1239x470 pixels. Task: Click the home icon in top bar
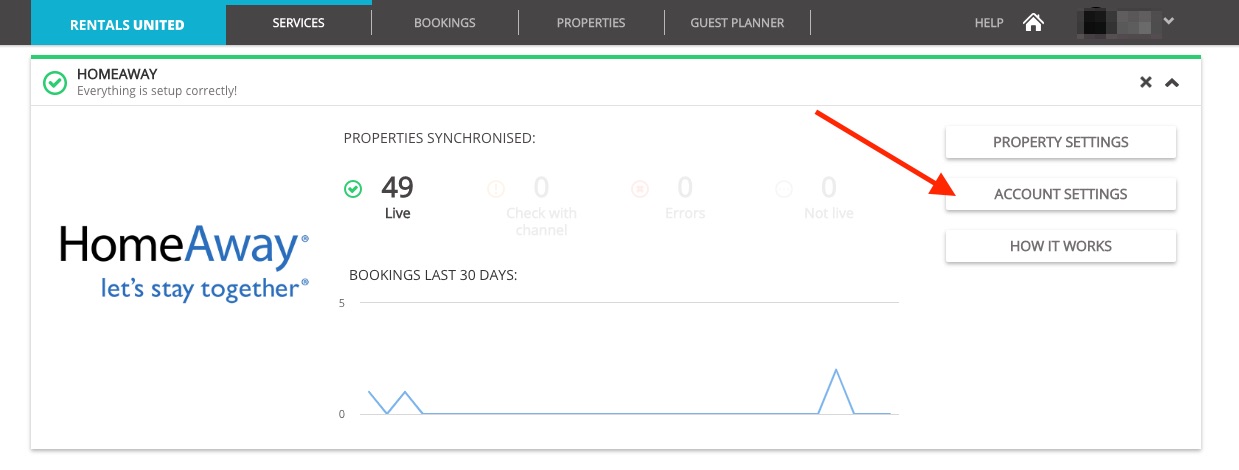pyautogui.click(x=1033, y=22)
